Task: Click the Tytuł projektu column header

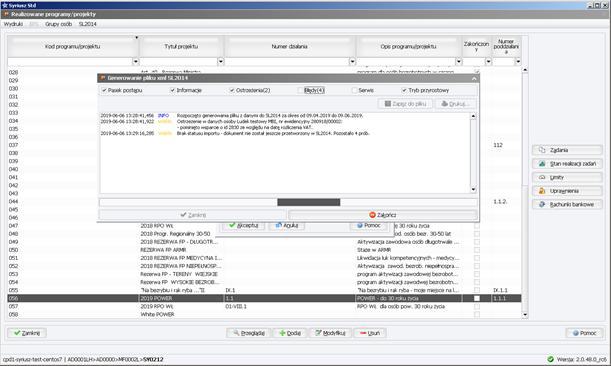Action: pos(181,46)
